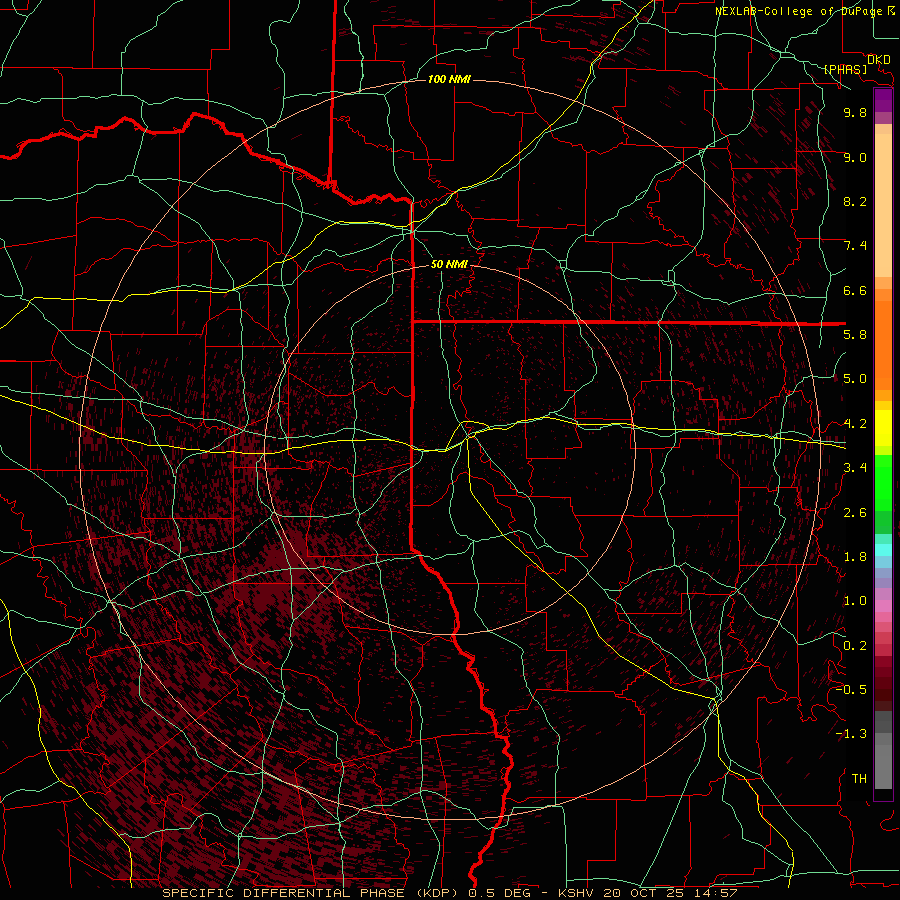Click the 1.0 scale value
The width and height of the screenshot is (900, 900).
pyautogui.click(x=855, y=601)
